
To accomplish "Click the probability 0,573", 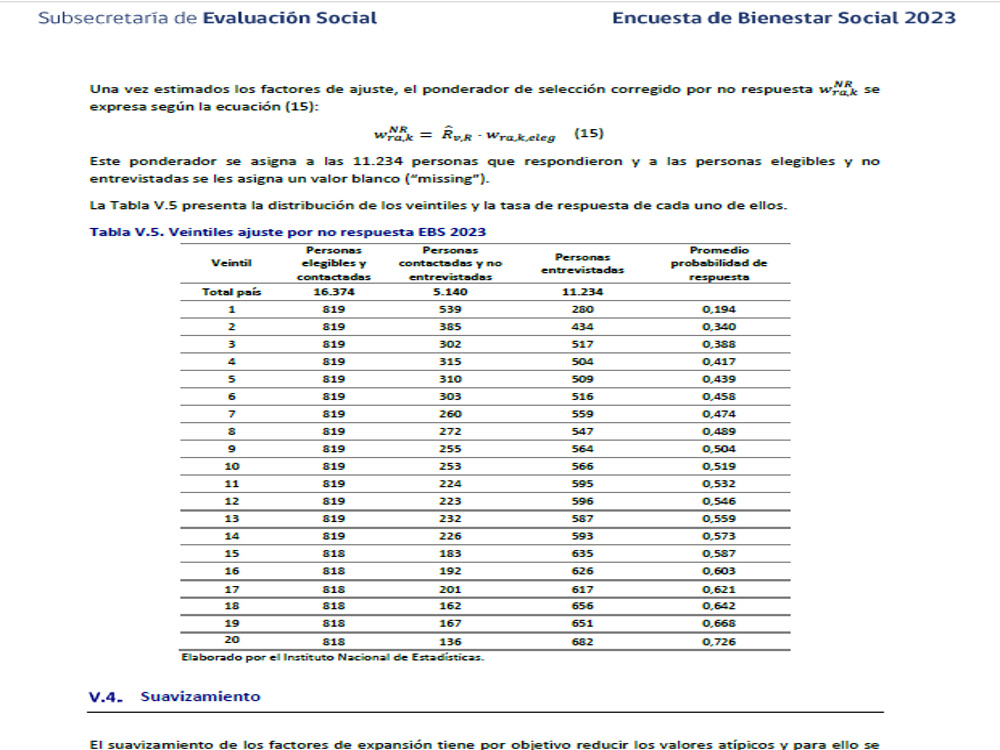I will [x=719, y=536].
